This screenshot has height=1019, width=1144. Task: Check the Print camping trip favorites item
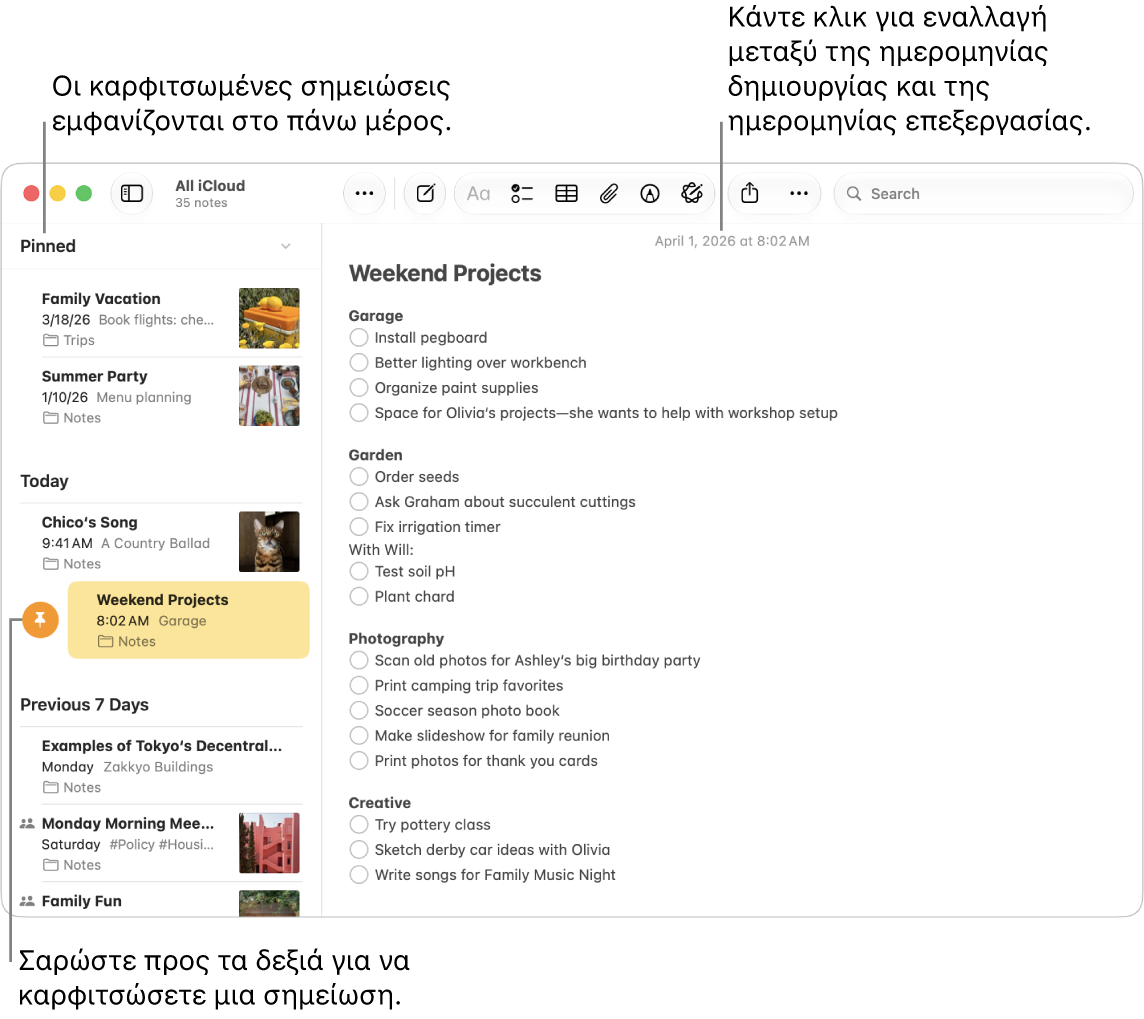click(359, 686)
